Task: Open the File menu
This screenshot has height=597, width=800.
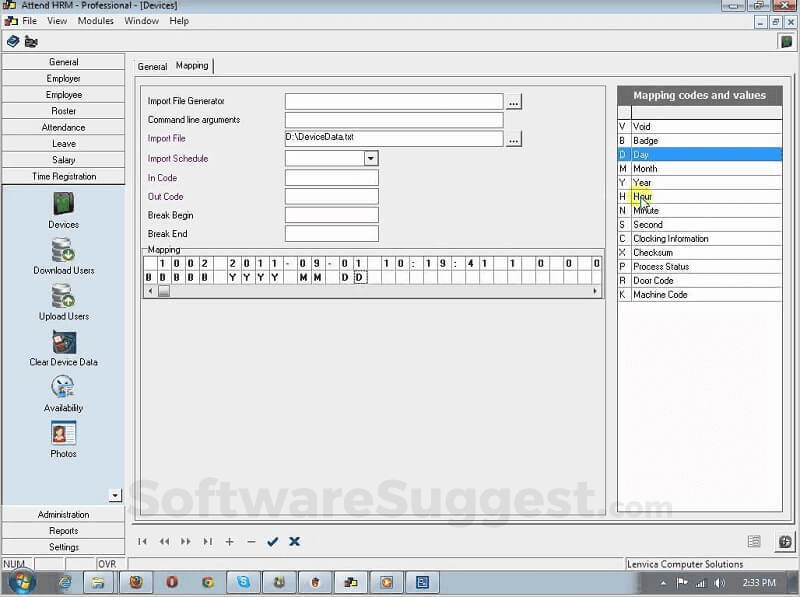Action: tap(29, 20)
